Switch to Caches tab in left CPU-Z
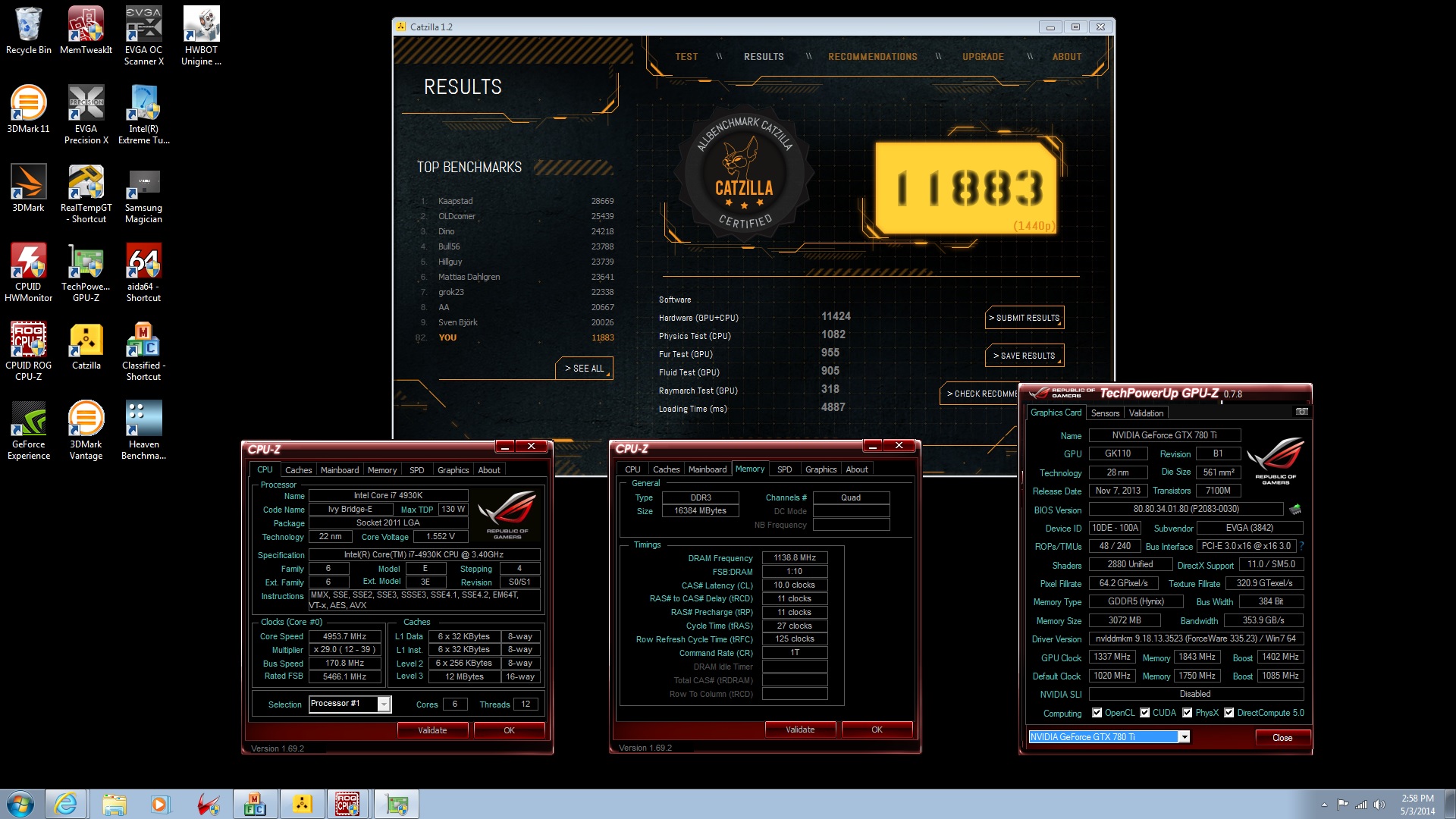The width and height of the screenshot is (1456, 819). point(298,470)
